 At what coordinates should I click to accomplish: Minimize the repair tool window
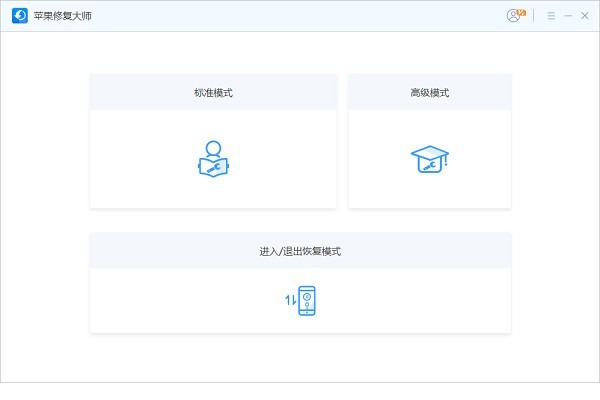tap(568, 16)
